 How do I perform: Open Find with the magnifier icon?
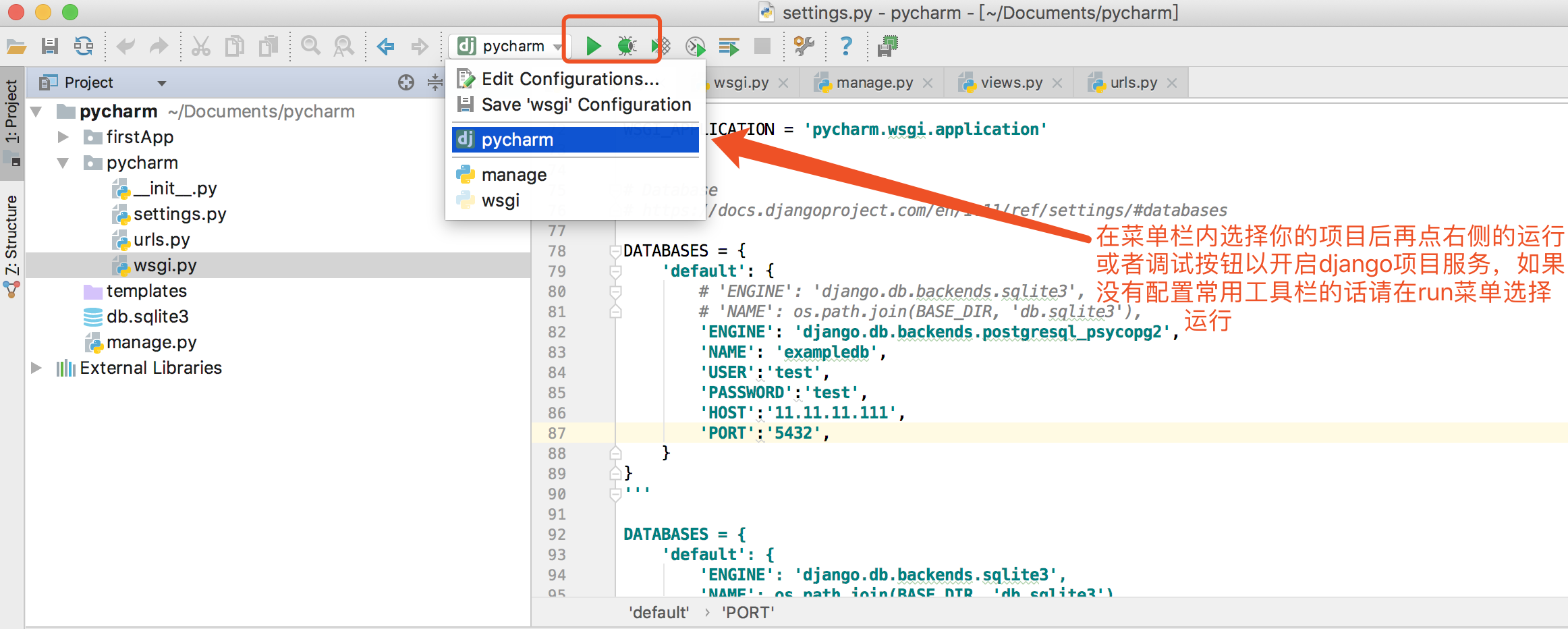[310, 46]
